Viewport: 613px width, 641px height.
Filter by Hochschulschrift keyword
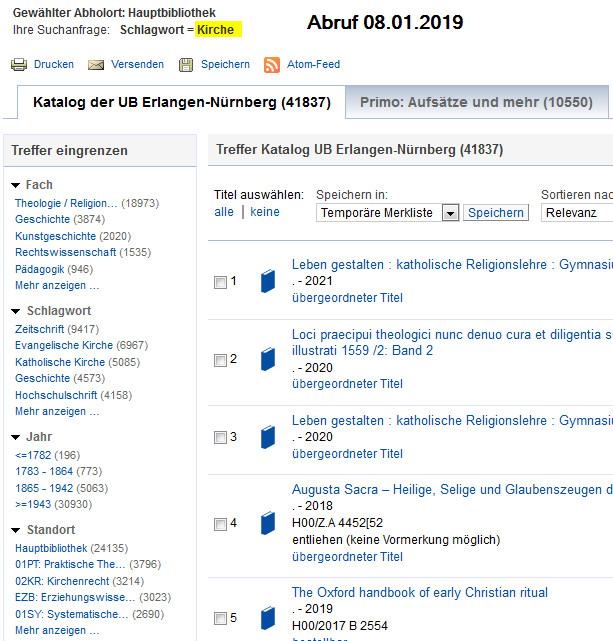click(x=56, y=395)
